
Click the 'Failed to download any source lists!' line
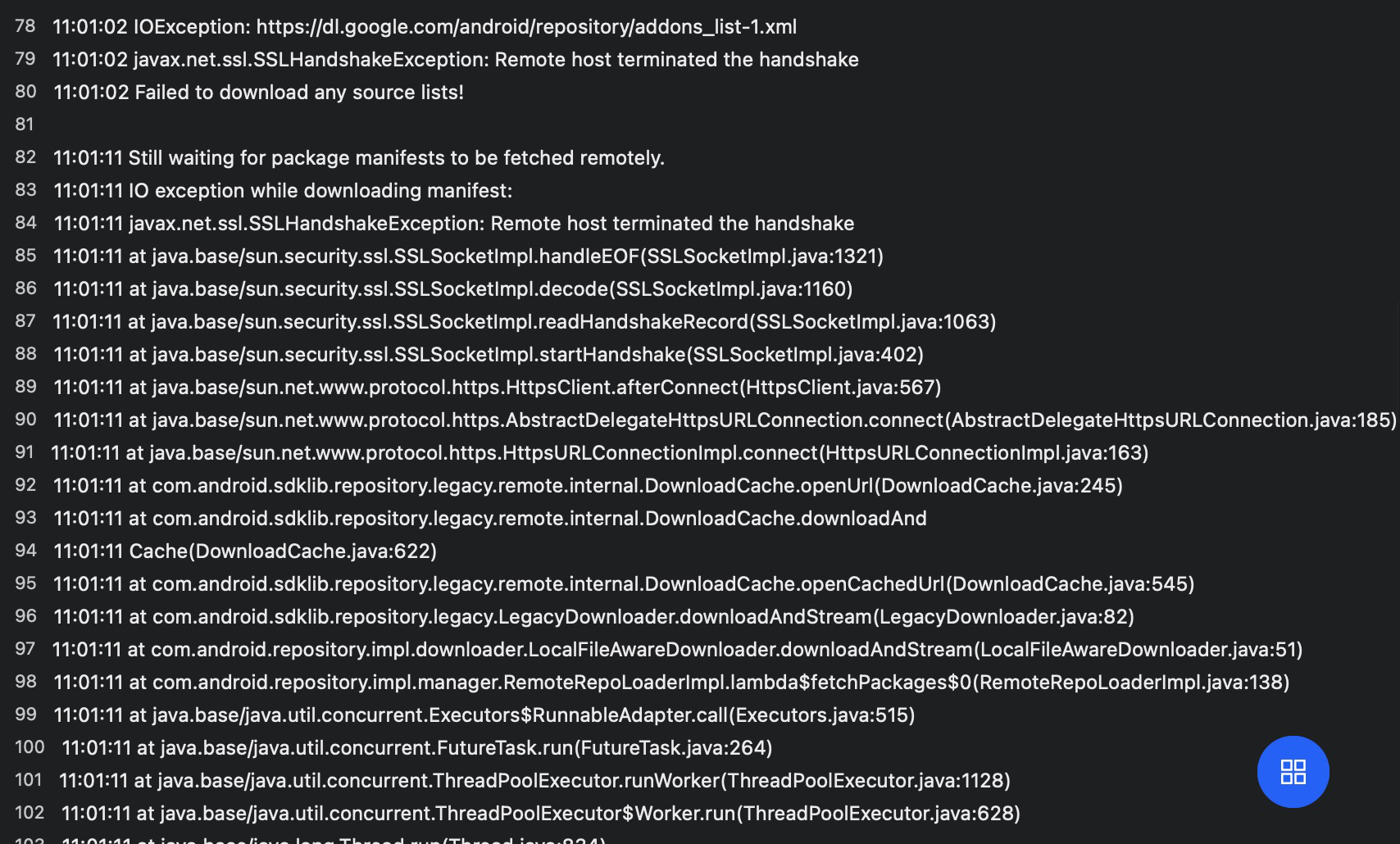click(x=259, y=93)
